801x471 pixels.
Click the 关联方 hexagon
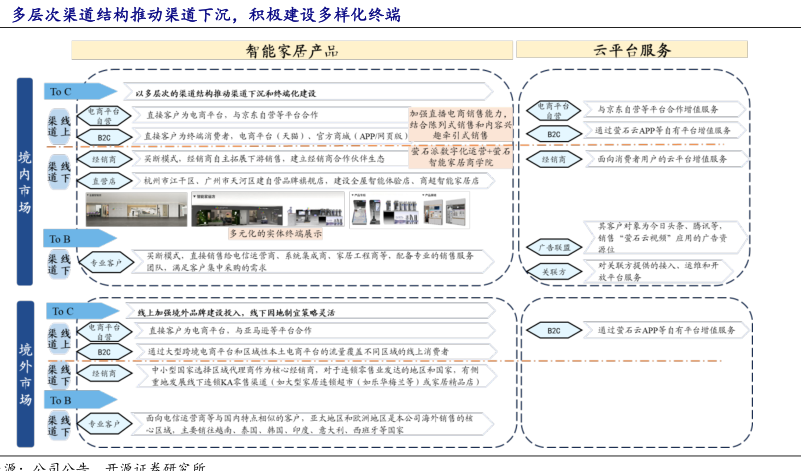pos(554,272)
